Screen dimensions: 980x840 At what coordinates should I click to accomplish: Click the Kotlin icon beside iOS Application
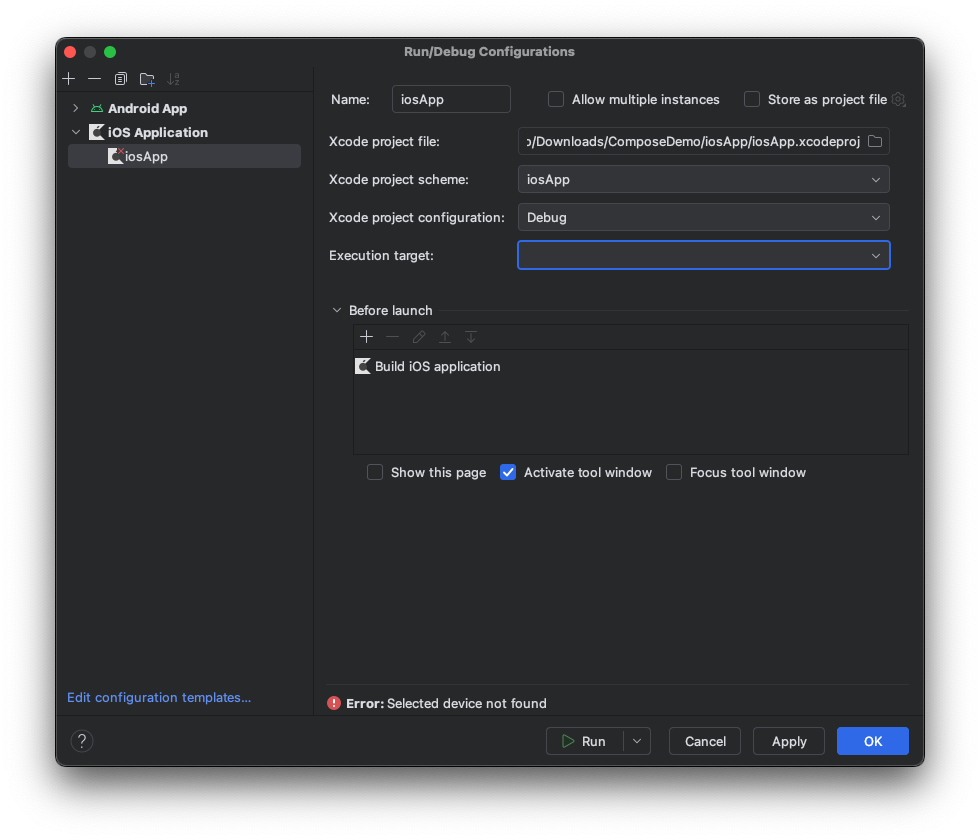pyautogui.click(x=97, y=132)
